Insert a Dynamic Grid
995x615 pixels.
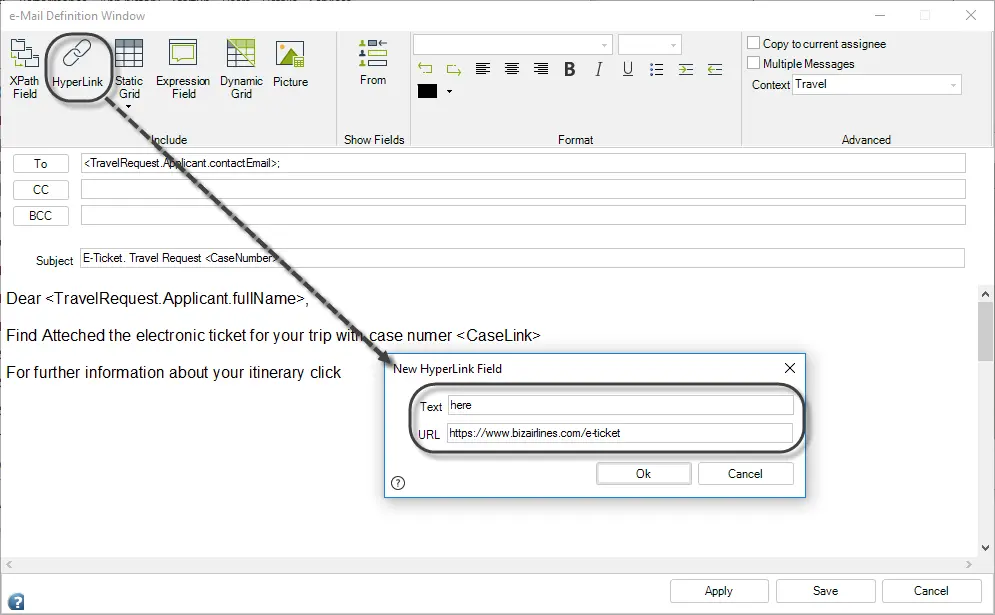(241, 69)
